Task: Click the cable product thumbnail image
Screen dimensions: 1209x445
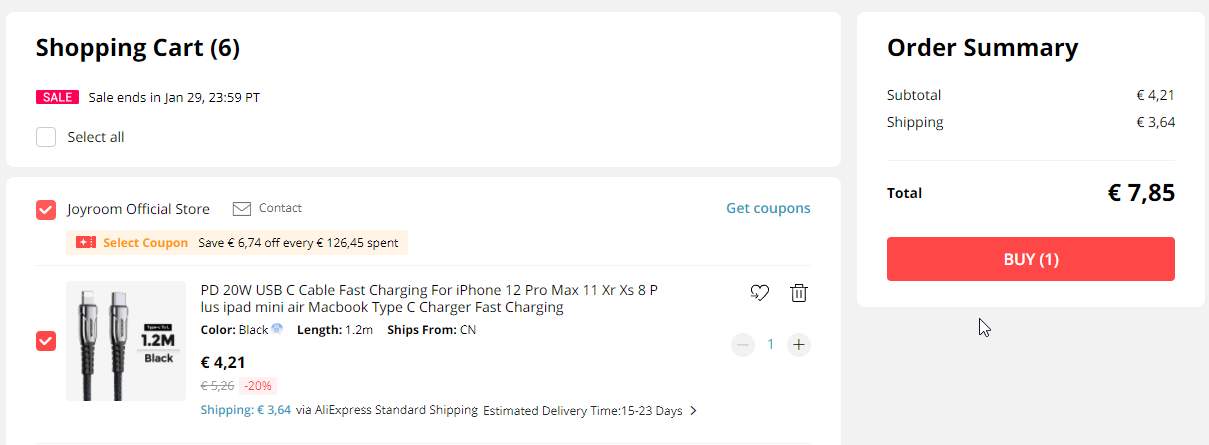Action: click(x=126, y=341)
